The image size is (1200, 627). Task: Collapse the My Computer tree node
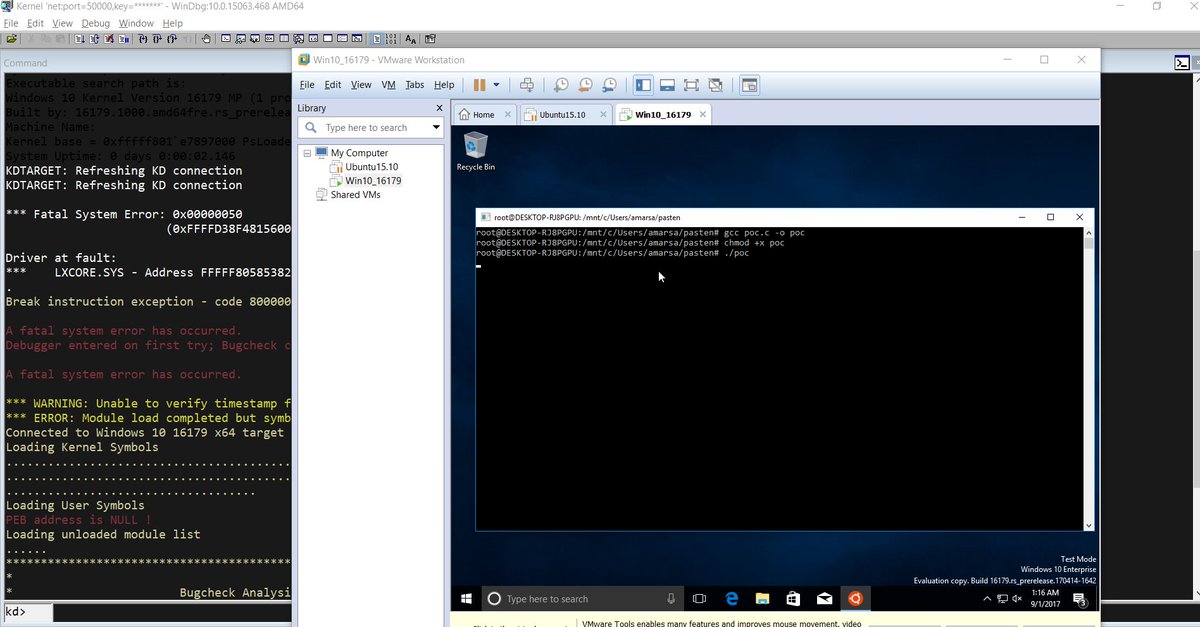coord(307,153)
